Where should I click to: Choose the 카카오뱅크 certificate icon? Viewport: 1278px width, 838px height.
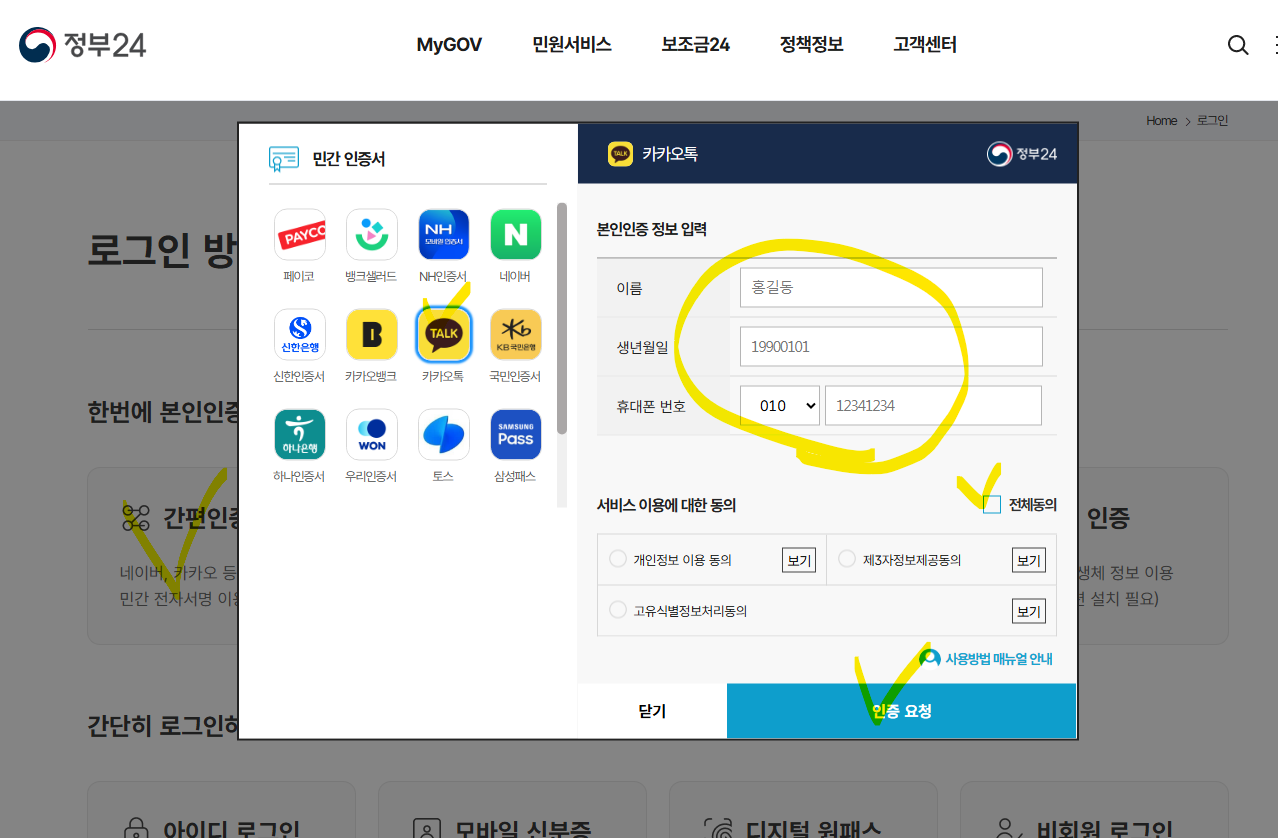click(x=371, y=334)
